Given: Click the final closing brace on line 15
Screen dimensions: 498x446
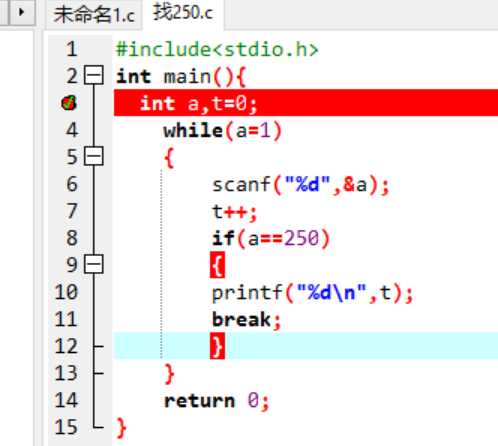Looking at the screenshot, I should coord(121,428).
